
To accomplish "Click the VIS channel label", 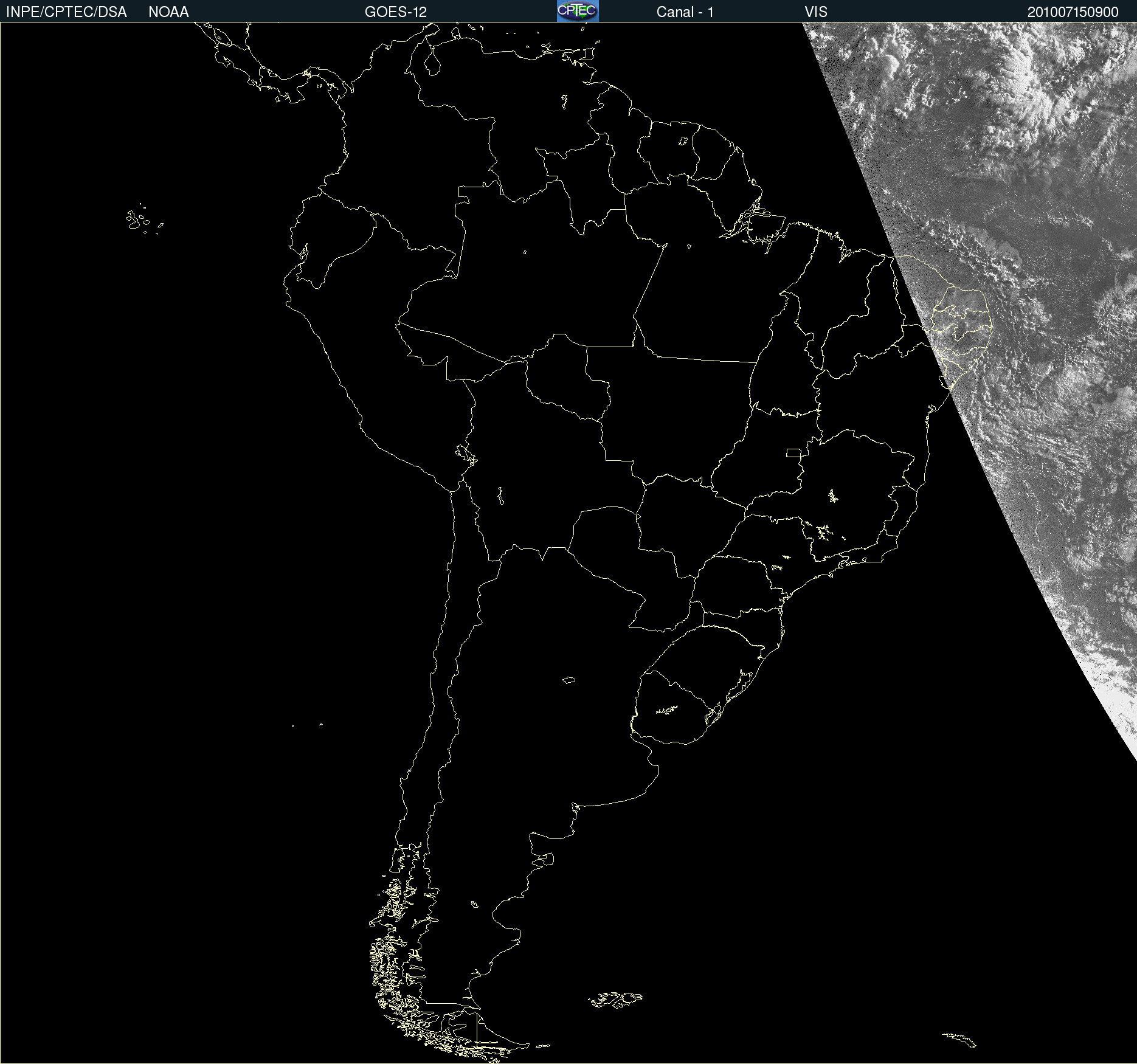I will (x=816, y=12).
